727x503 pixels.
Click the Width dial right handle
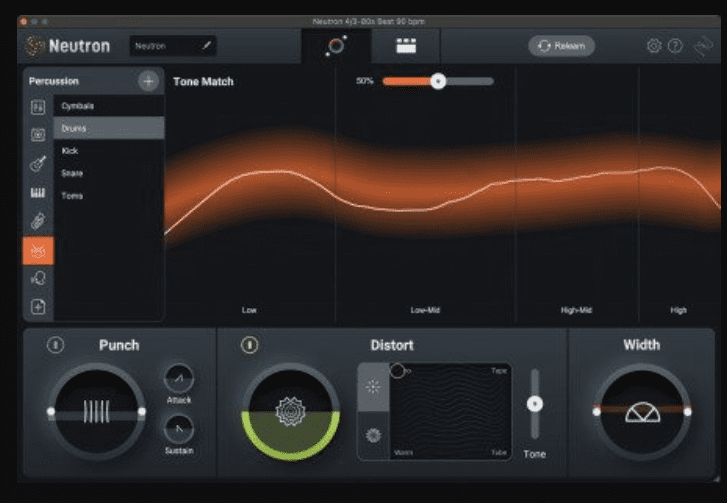coord(688,412)
